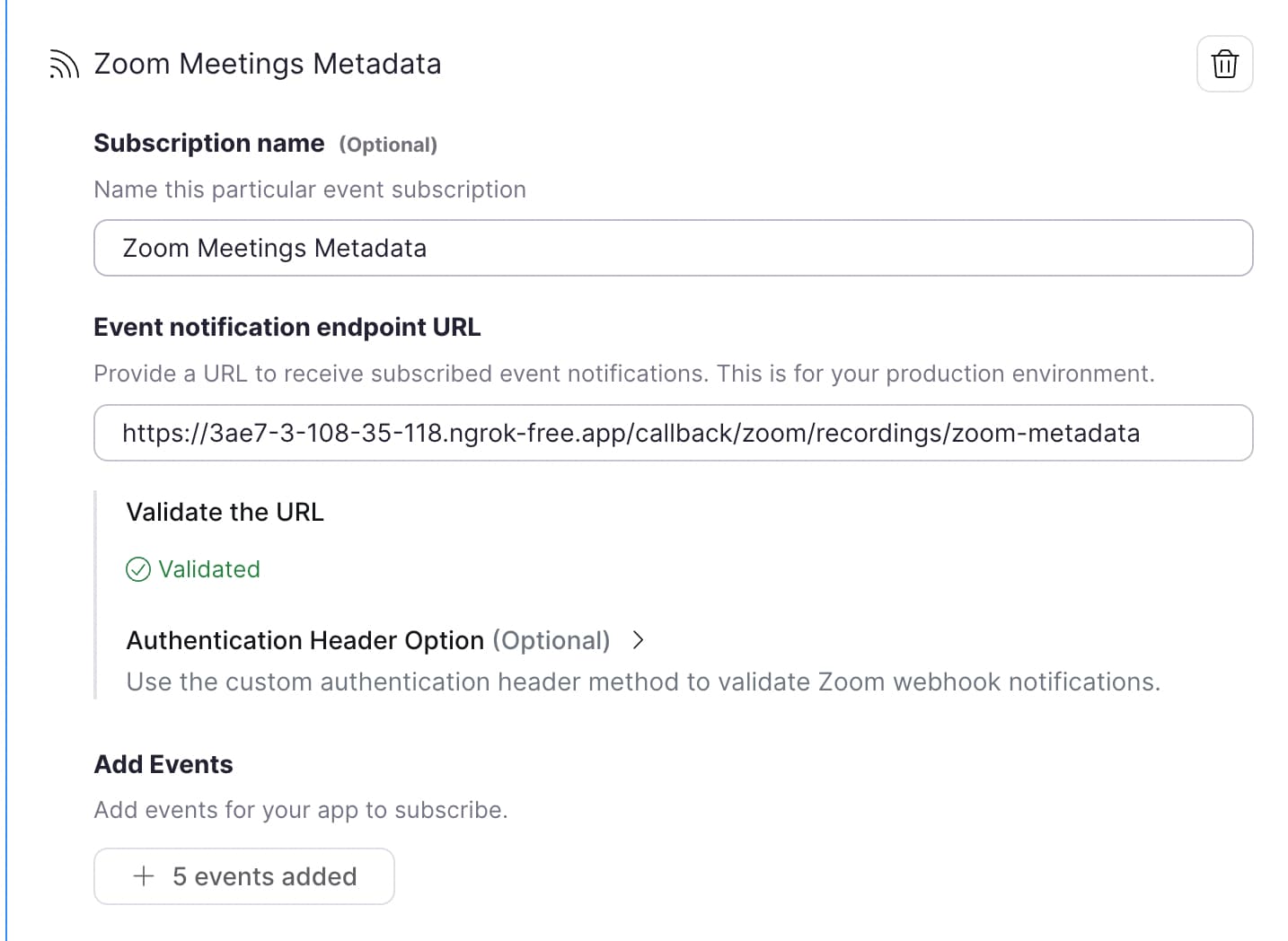Delete subscription using the trash icon
The height and width of the screenshot is (941, 1288).
[1224, 64]
